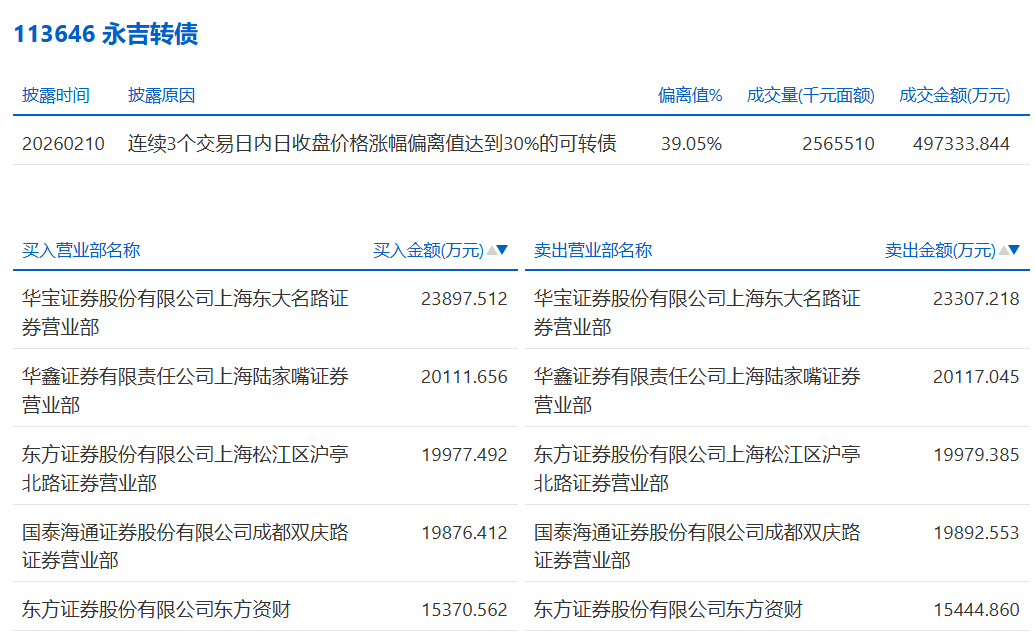Select sell amount 23307.218
Viewport: 1035px width, 636px height.
pos(976,299)
